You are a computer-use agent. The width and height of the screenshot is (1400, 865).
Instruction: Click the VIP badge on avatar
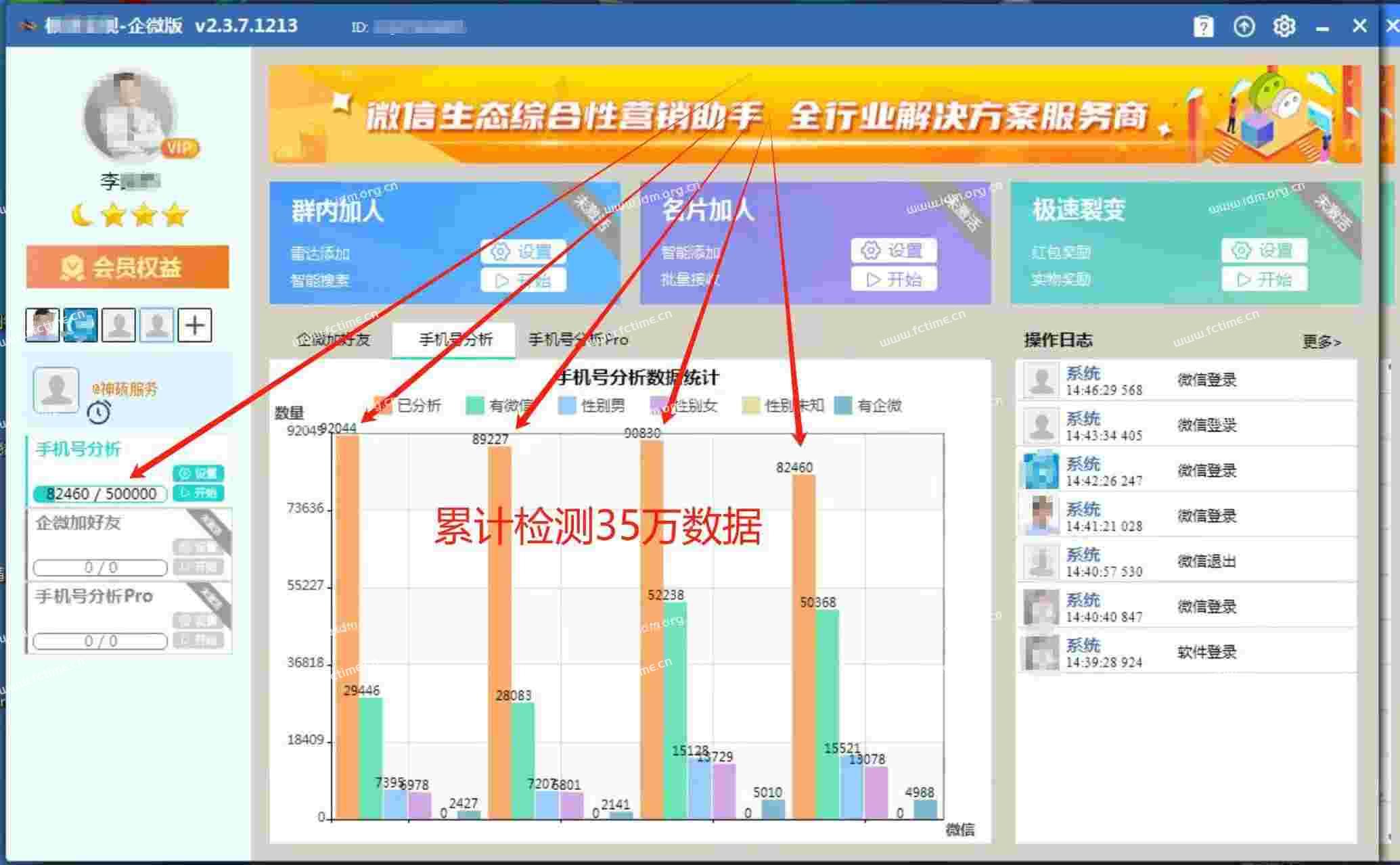click(180, 148)
